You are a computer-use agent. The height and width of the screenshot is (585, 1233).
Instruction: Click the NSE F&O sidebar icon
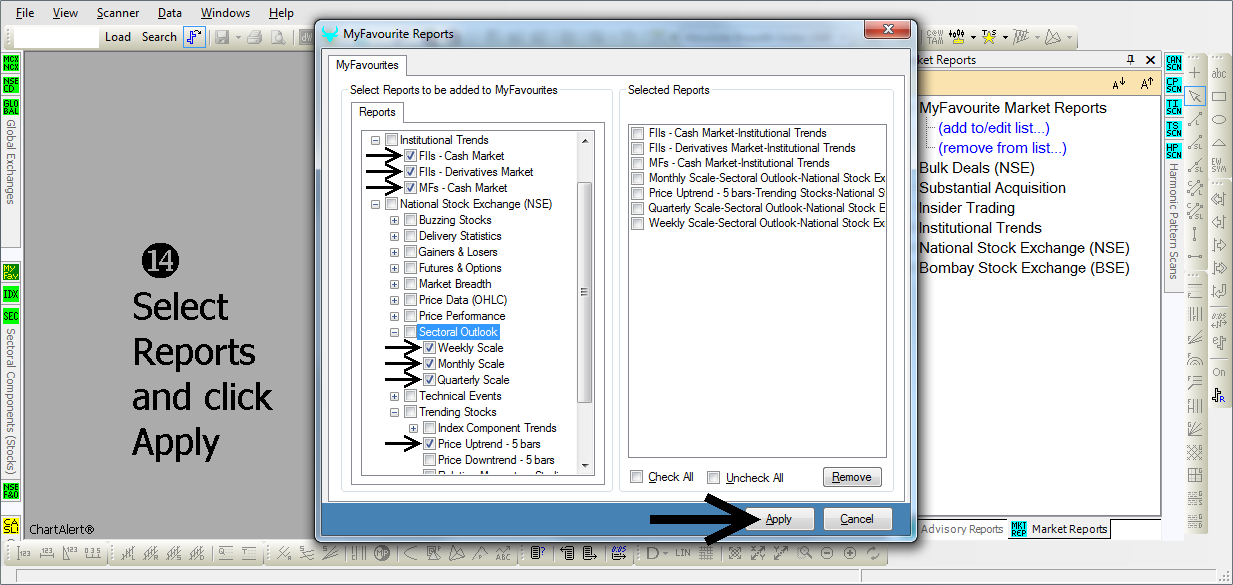[x=11, y=490]
